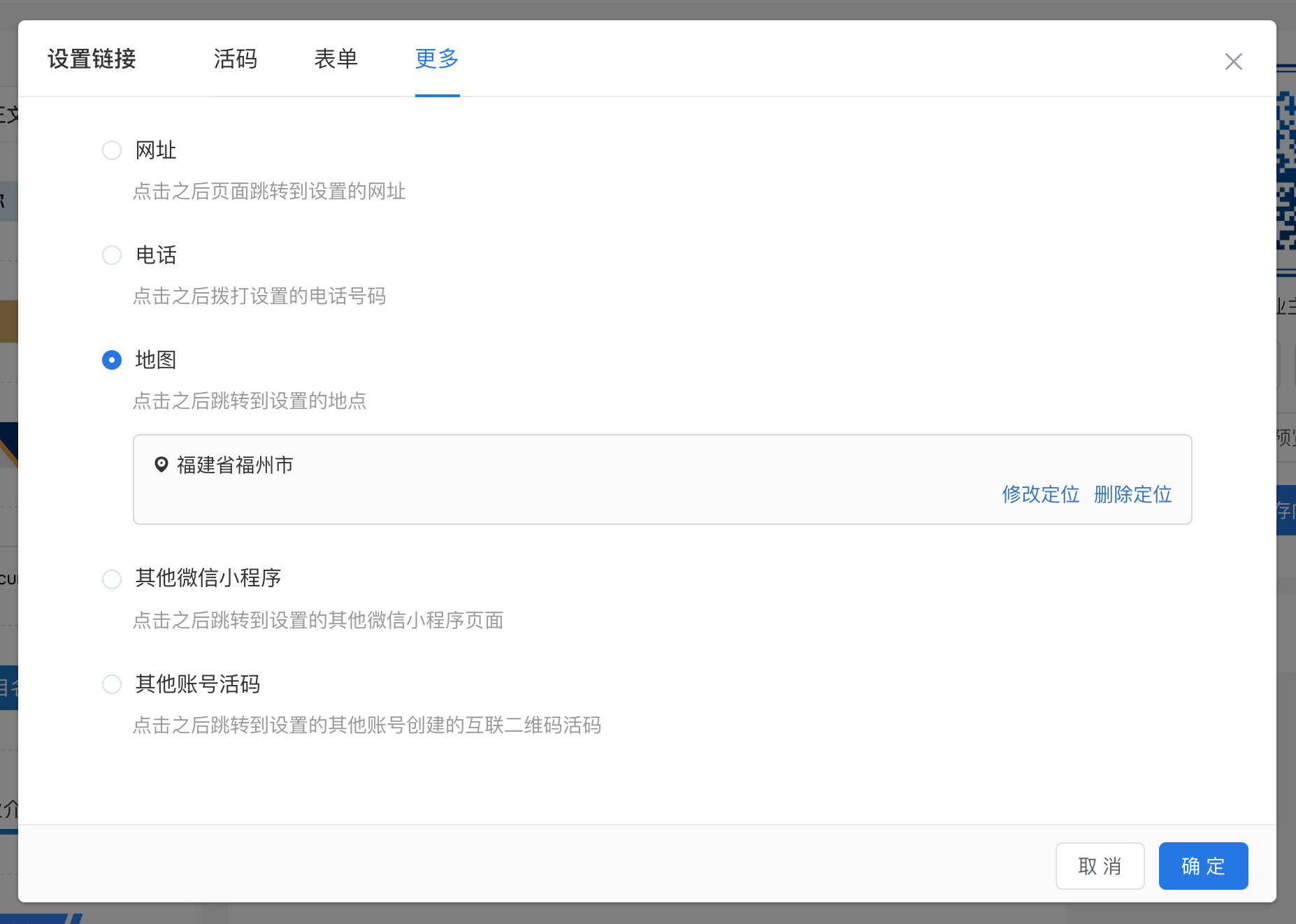
Task: Open the 表单 tab
Action: click(336, 59)
